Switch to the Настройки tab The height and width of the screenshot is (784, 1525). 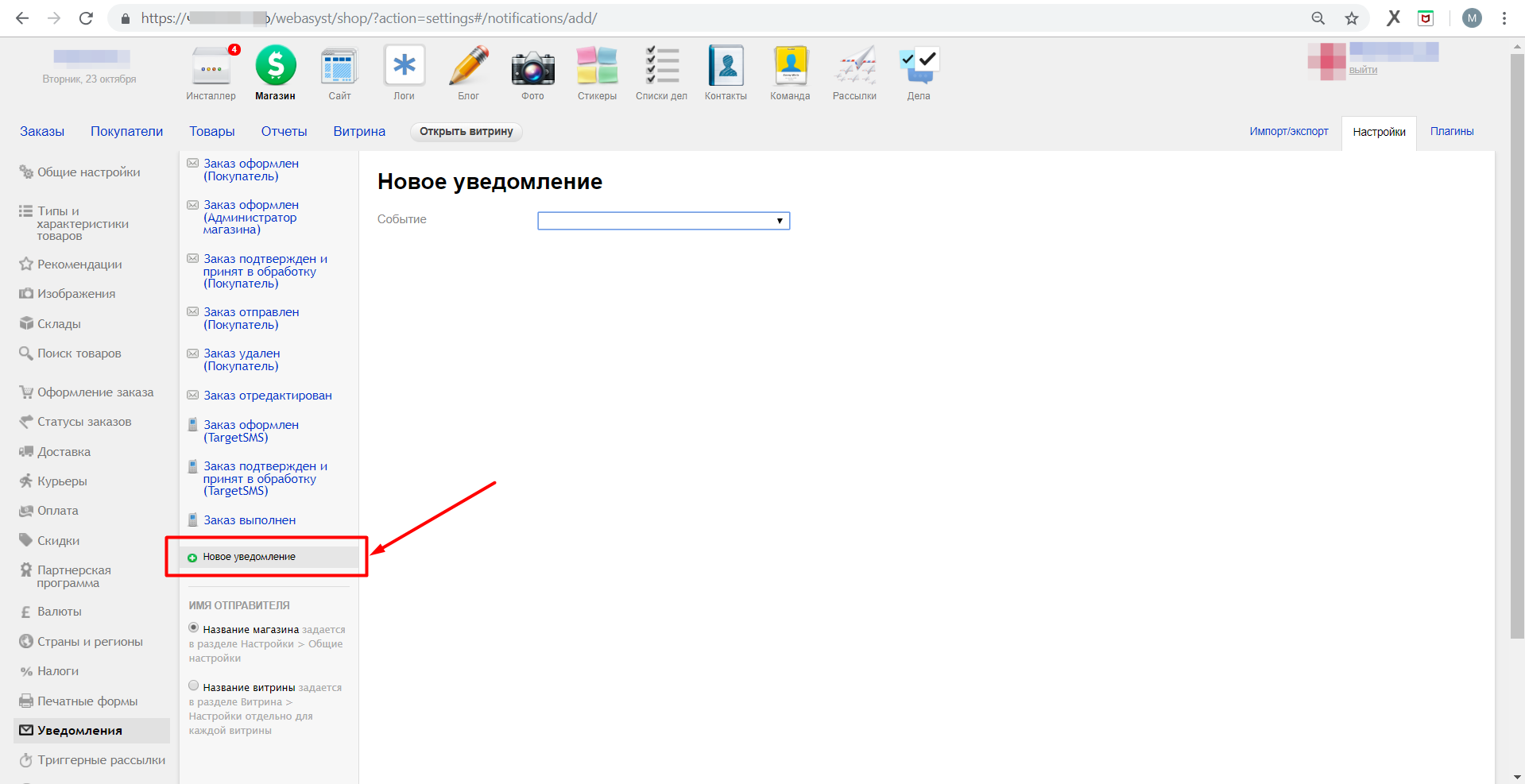(1379, 132)
